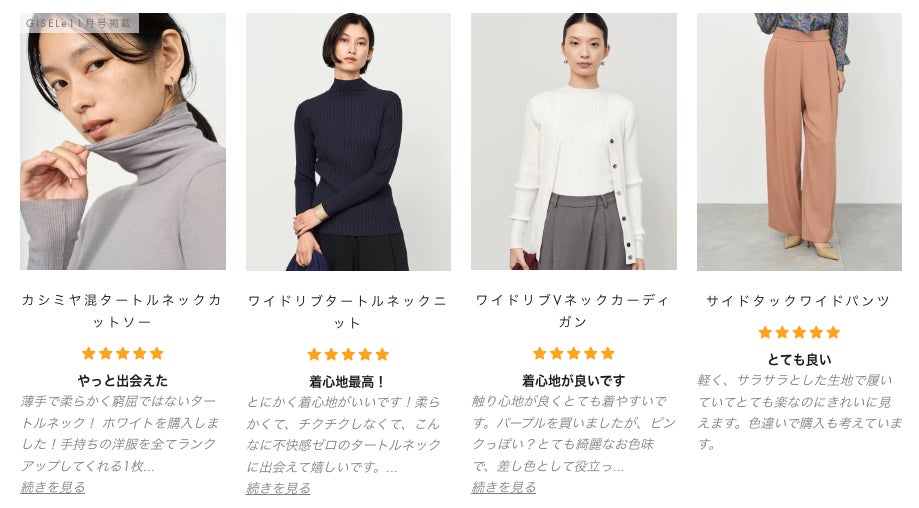919x508 pixels.
Task: Click the review headline とても良い
Action: click(x=799, y=360)
